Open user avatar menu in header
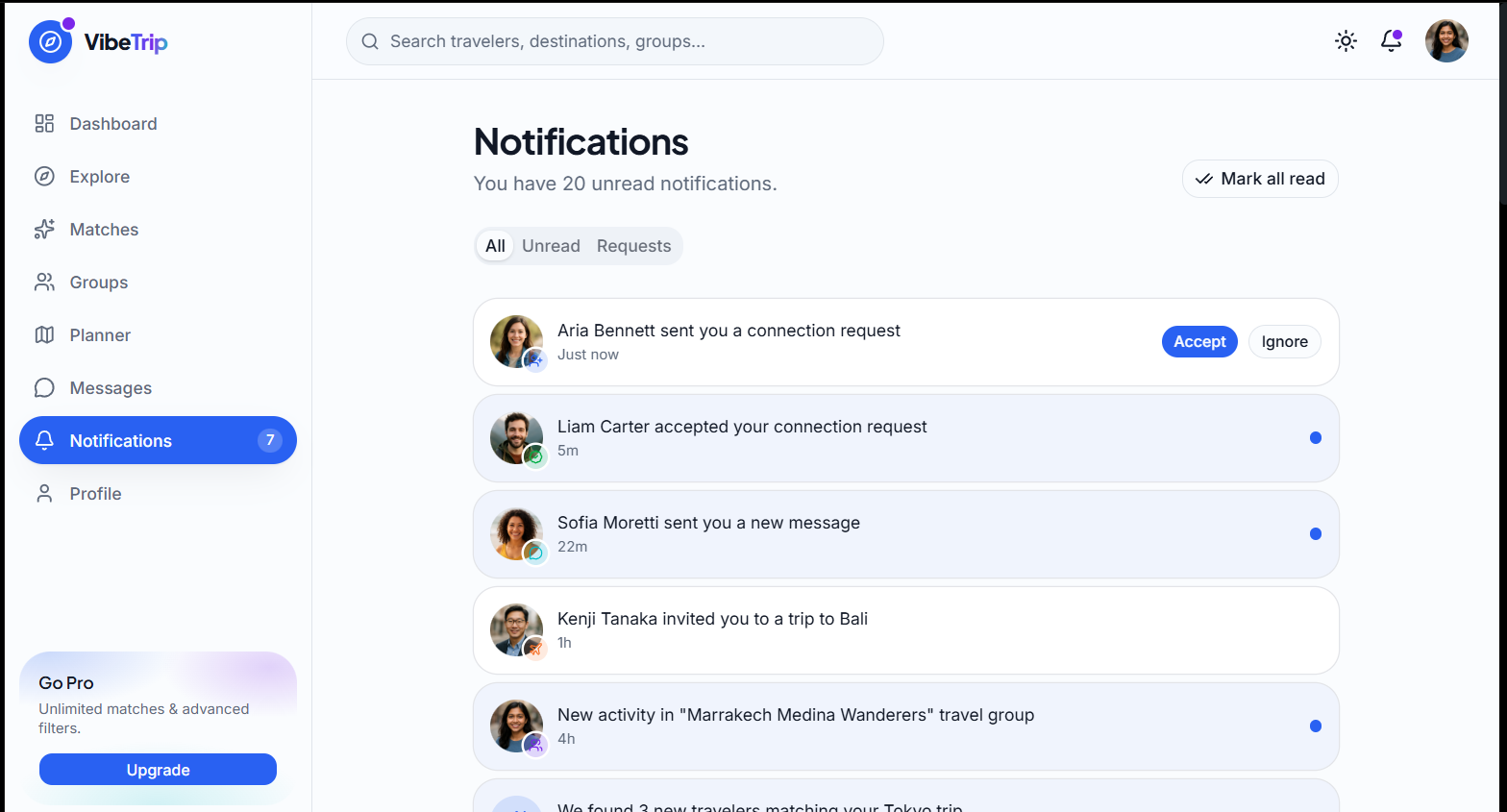1507x812 pixels. coord(1446,41)
